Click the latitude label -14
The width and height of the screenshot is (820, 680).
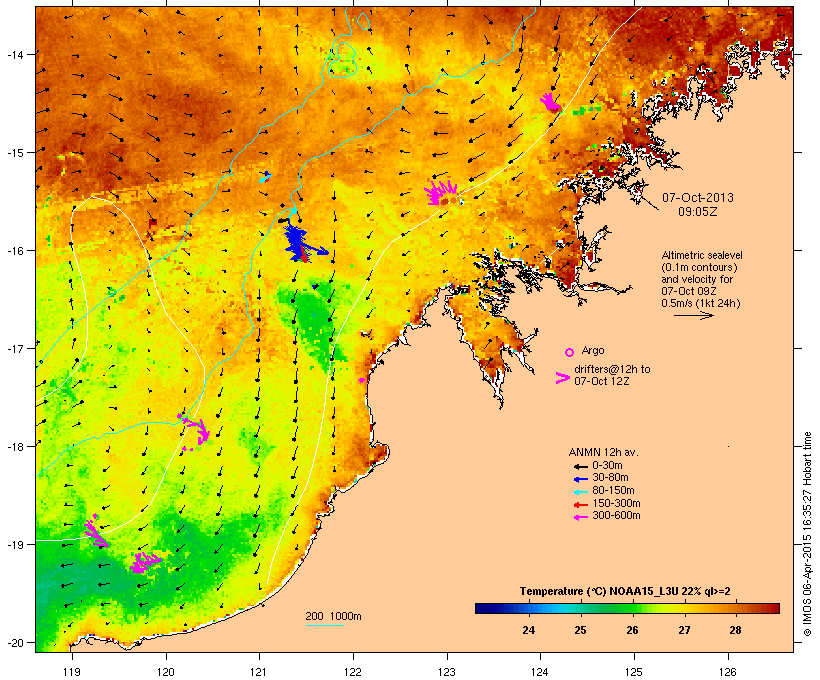(x=14, y=54)
